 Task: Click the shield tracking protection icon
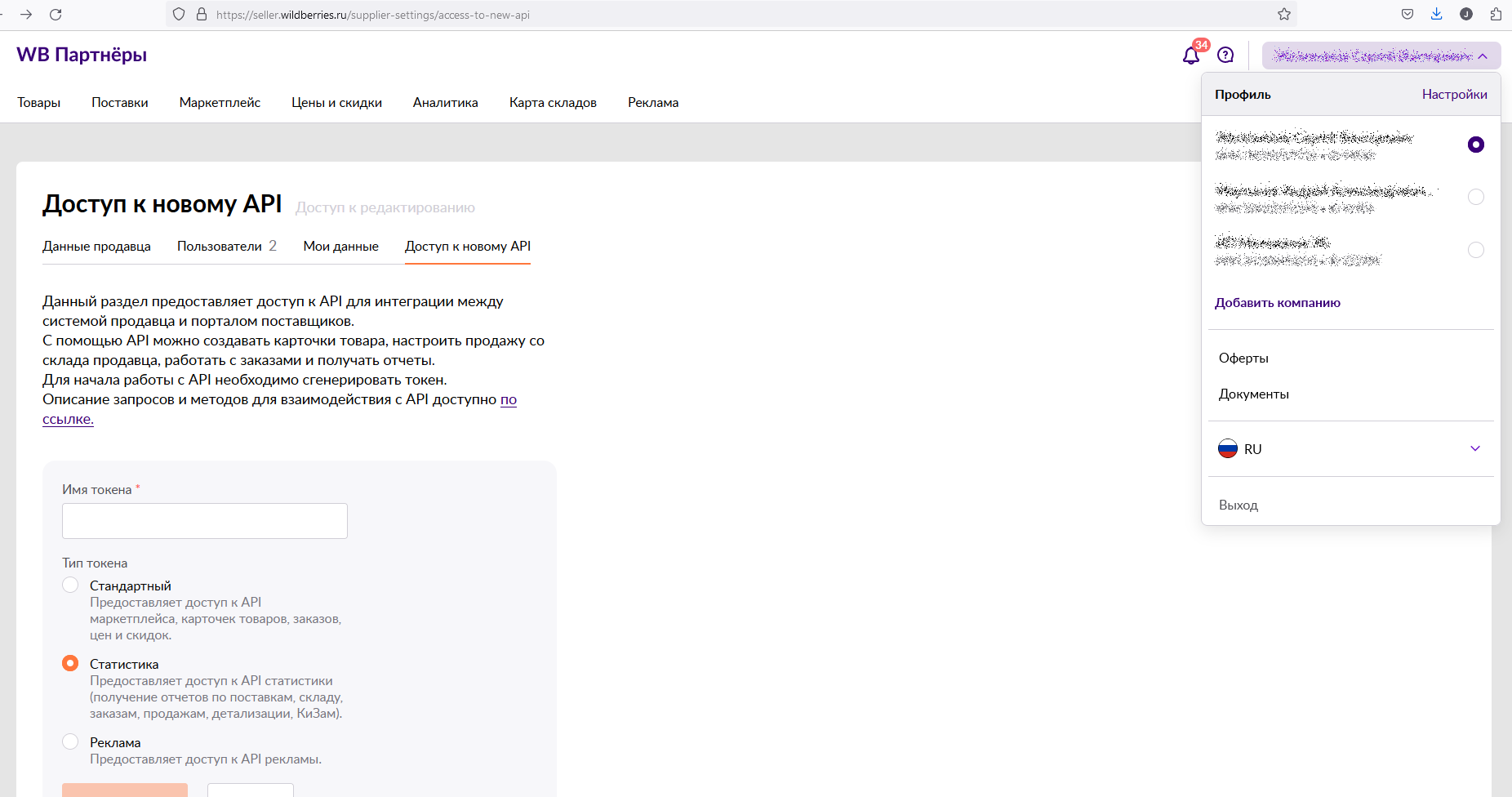tap(180, 15)
